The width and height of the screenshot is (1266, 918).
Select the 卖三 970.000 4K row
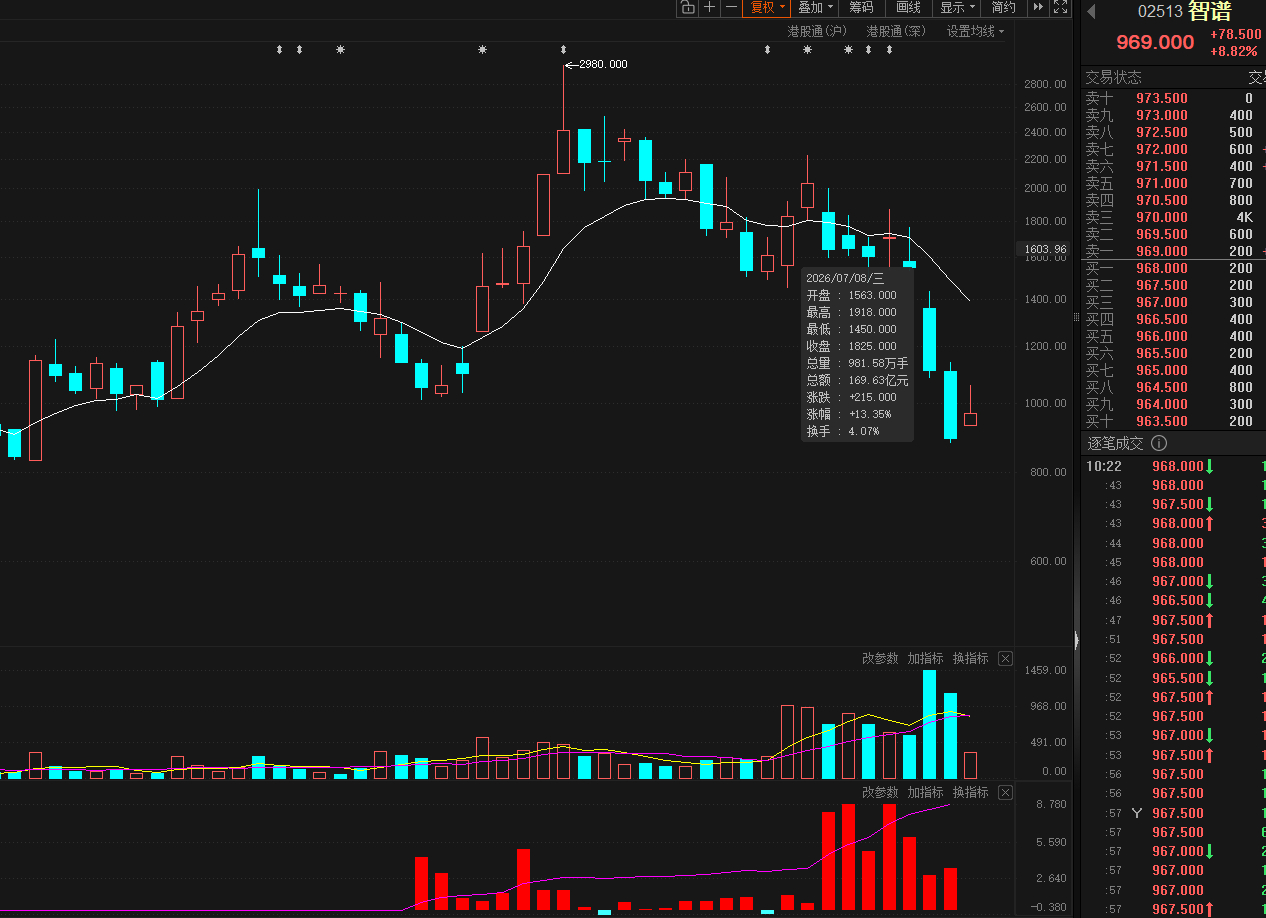1172,217
